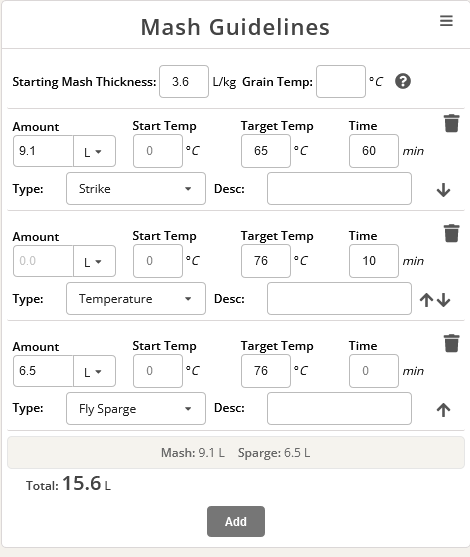Image resolution: width=470 pixels, height=557 pixels.
Task: Open the Strike type dropdown
Action: (136, 189)
